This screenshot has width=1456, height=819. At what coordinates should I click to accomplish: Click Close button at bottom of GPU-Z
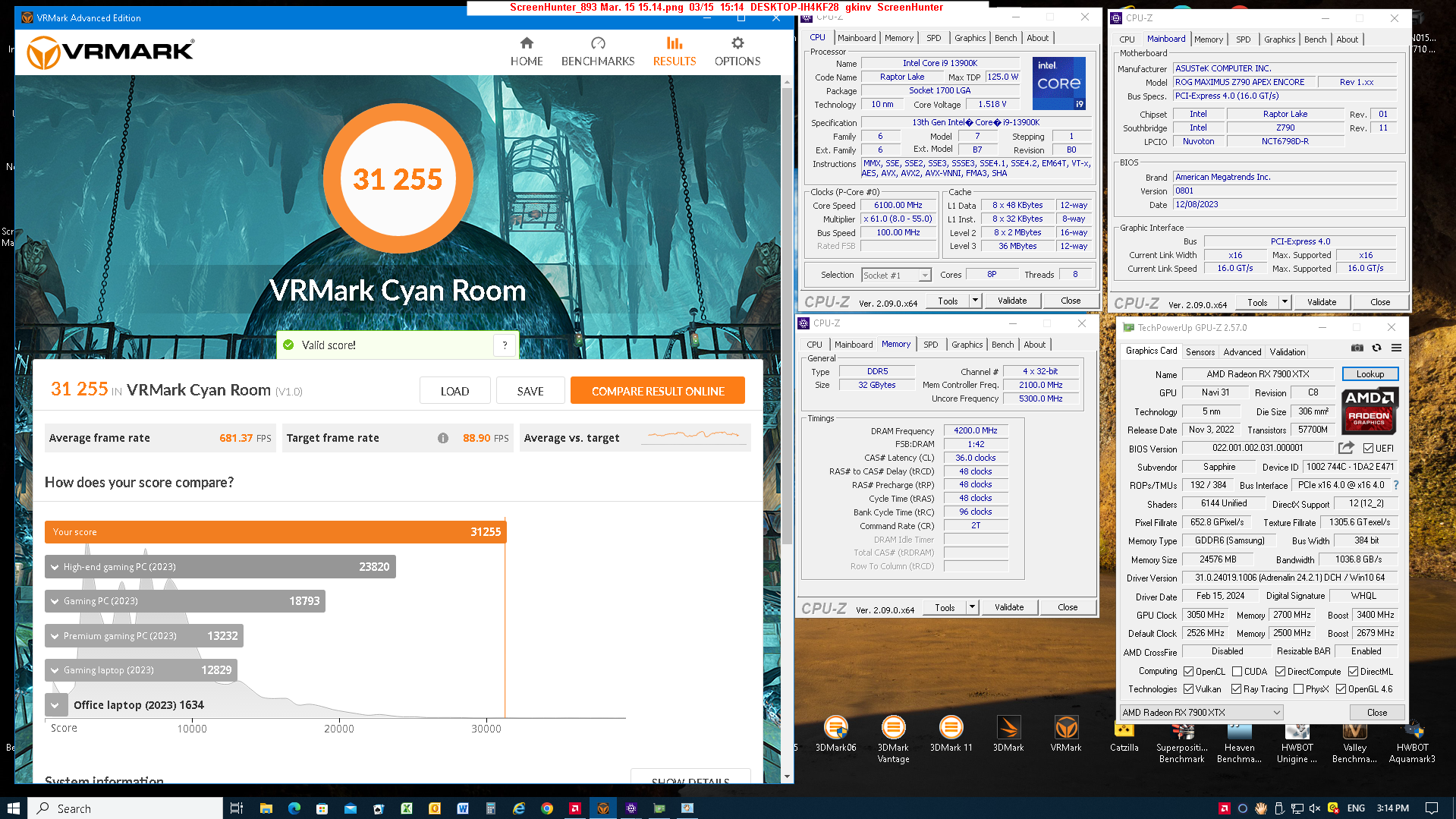1376,712
